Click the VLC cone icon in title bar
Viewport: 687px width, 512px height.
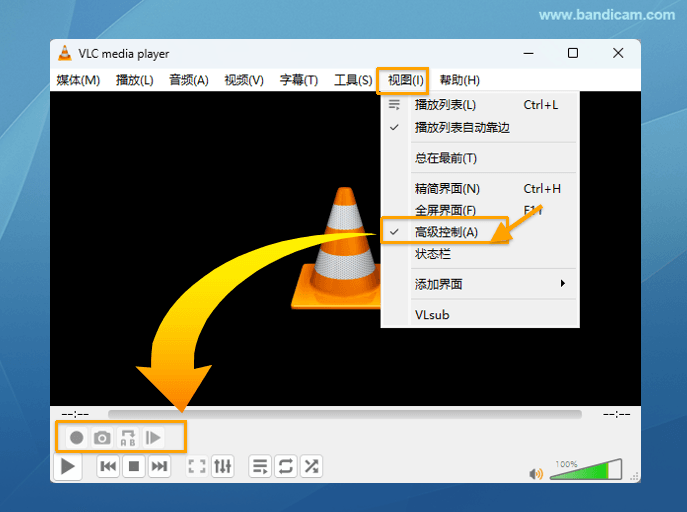click(x=65, y=53)
